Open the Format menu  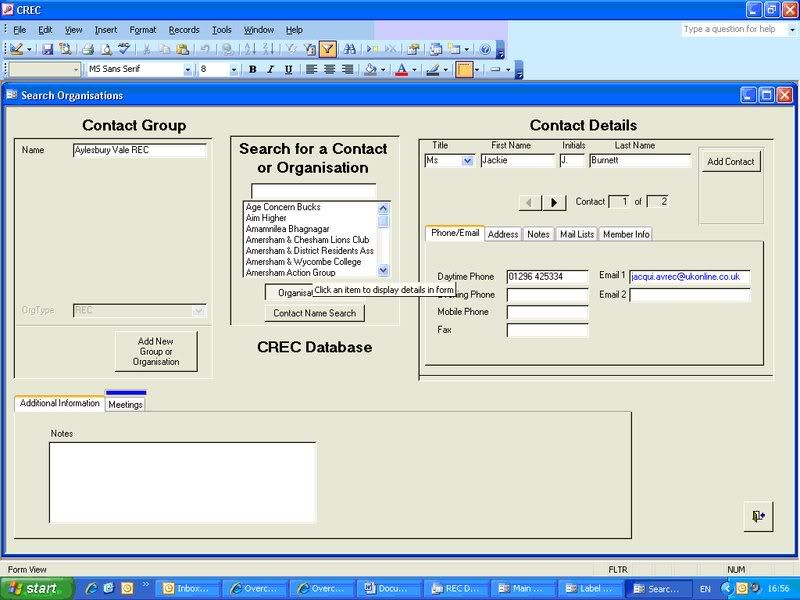pyautogui.click(x=143, y=30)
